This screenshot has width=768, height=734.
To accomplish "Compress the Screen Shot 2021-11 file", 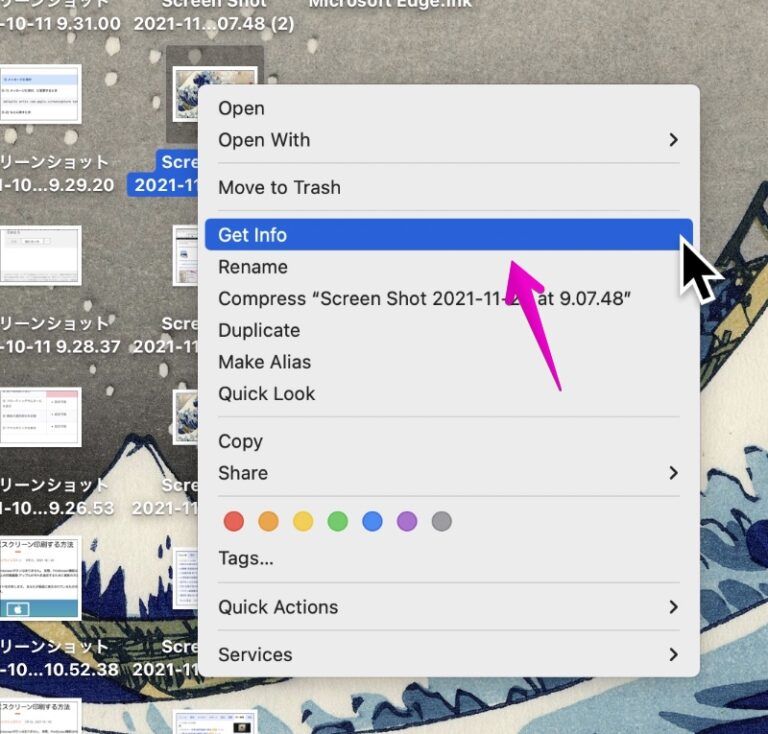I will pos(448,299).
